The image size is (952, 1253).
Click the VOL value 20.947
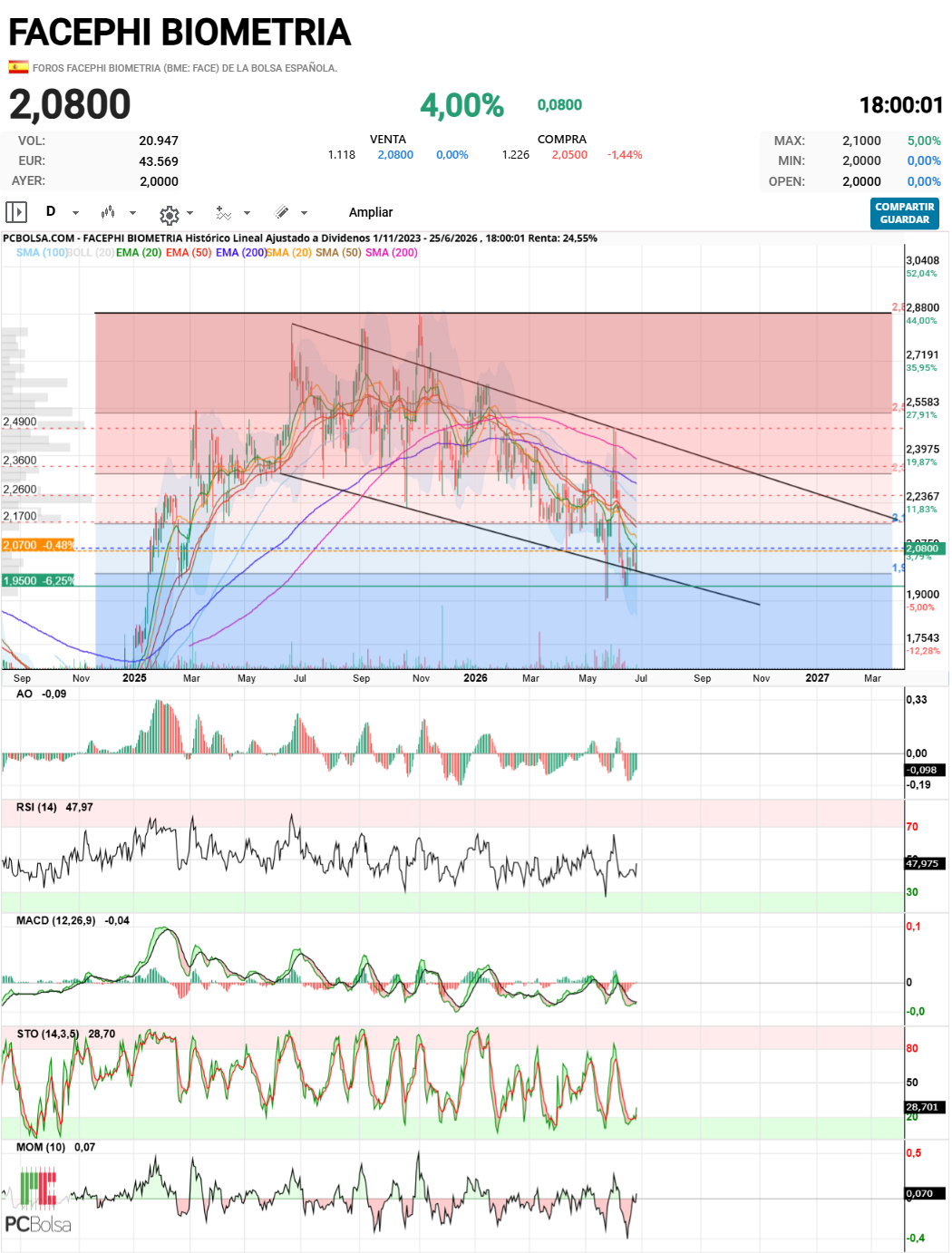pyautogui.click(x=159, y=141)
